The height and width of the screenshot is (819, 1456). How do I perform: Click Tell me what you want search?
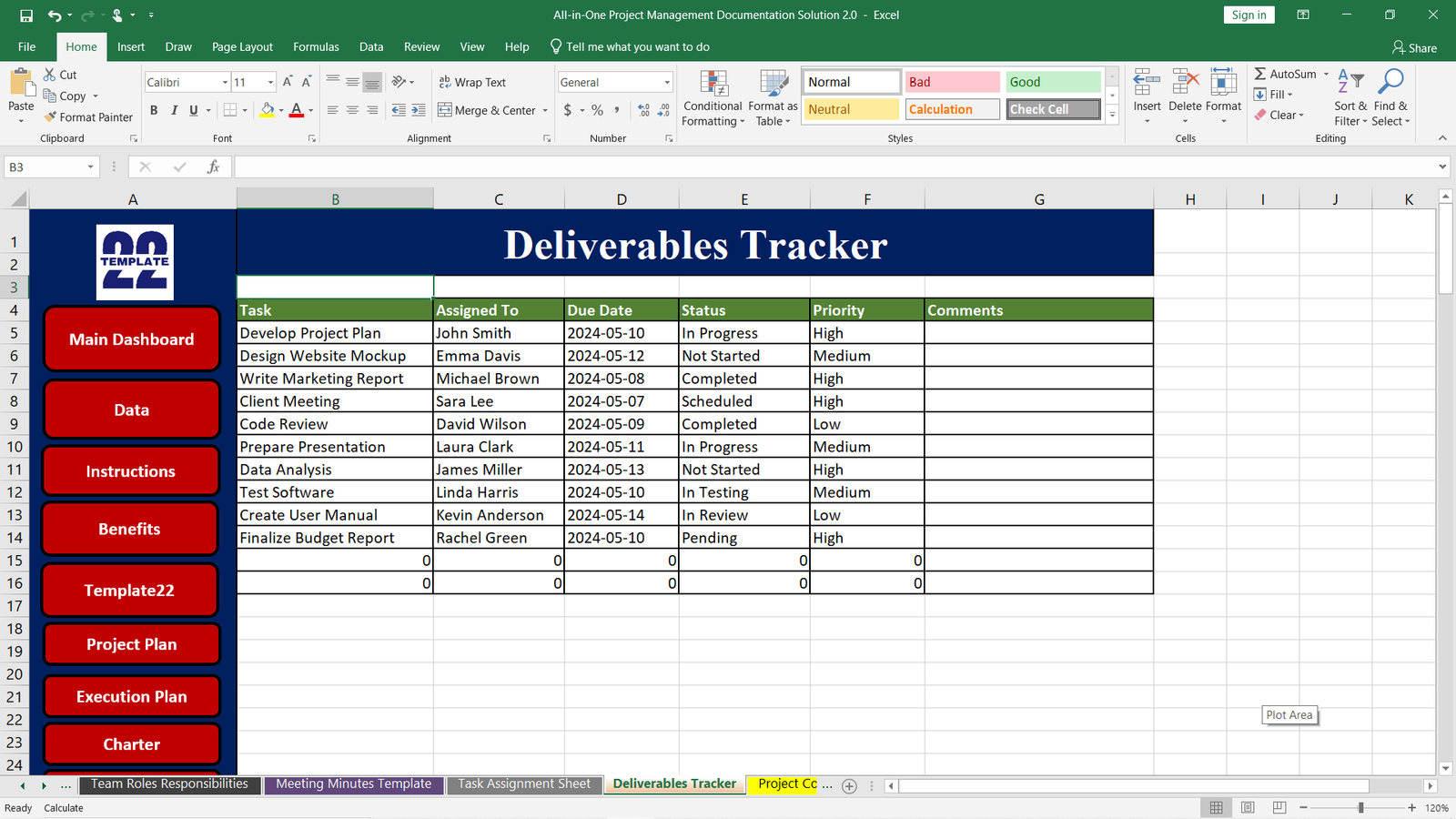point(630,46)
